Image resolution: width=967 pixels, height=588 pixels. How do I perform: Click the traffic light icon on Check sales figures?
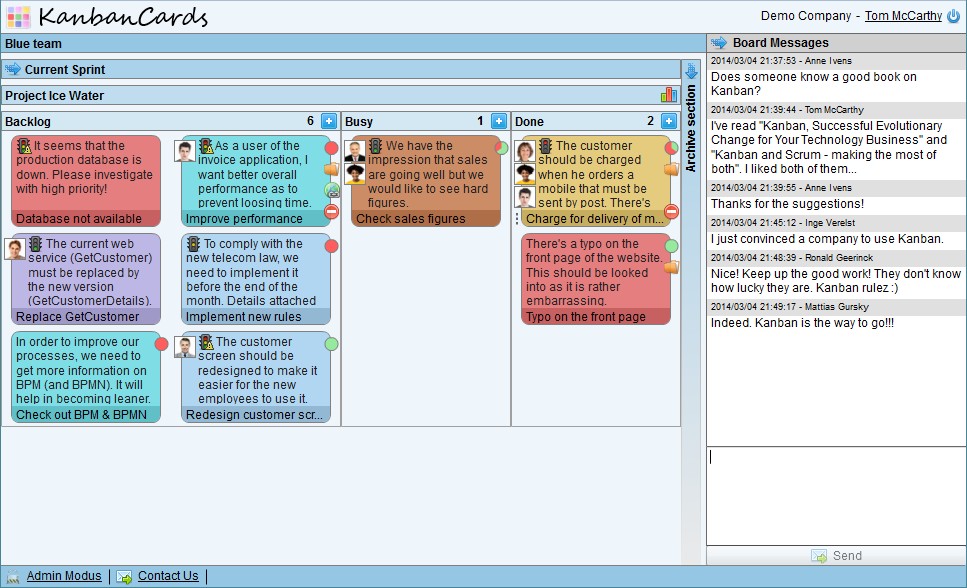375,146
